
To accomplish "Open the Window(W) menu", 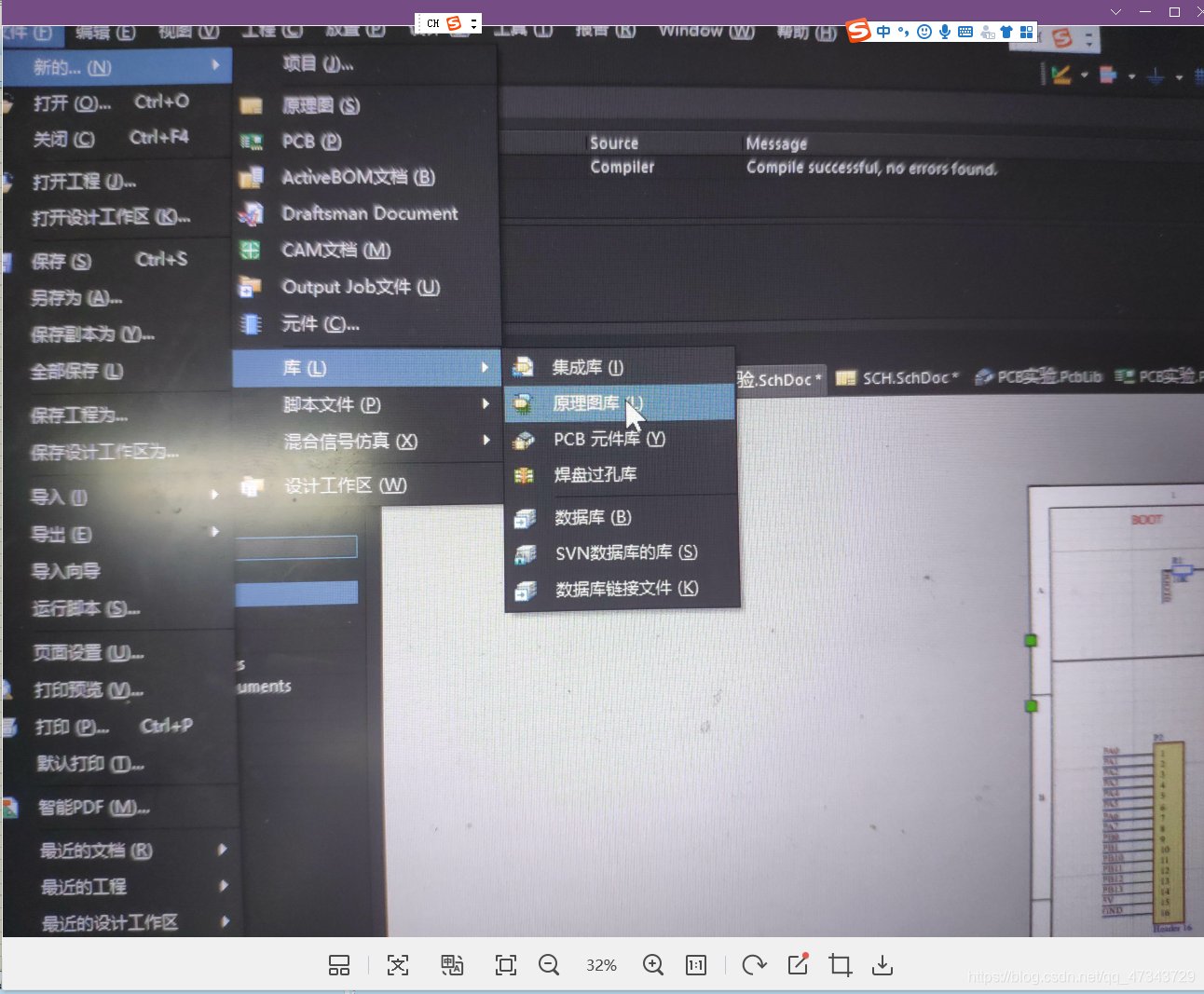I will [x=705, y=32].
